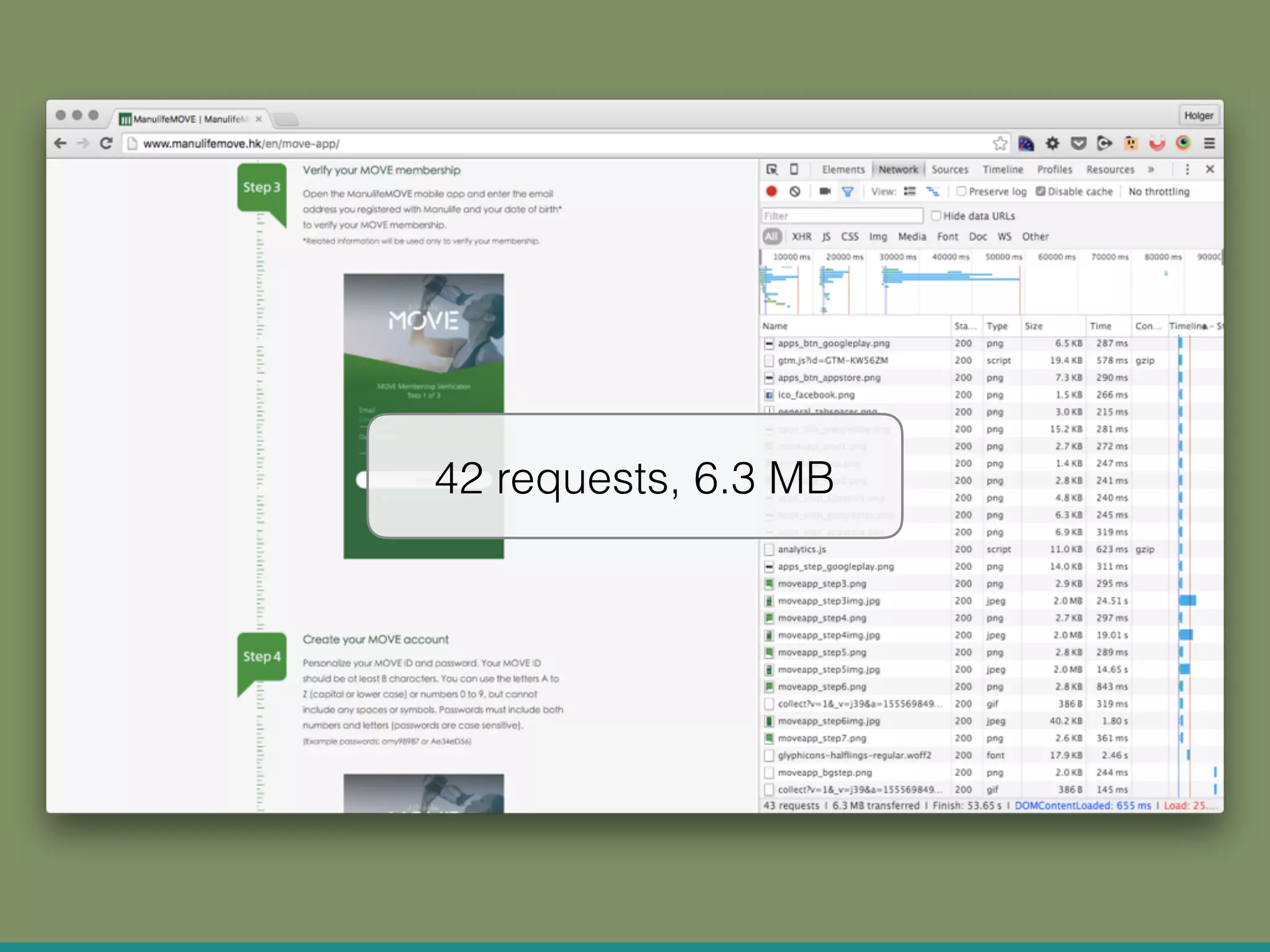1270x952 pixels.
Task: Filter requests by Other
Action: coord(1035,236)
